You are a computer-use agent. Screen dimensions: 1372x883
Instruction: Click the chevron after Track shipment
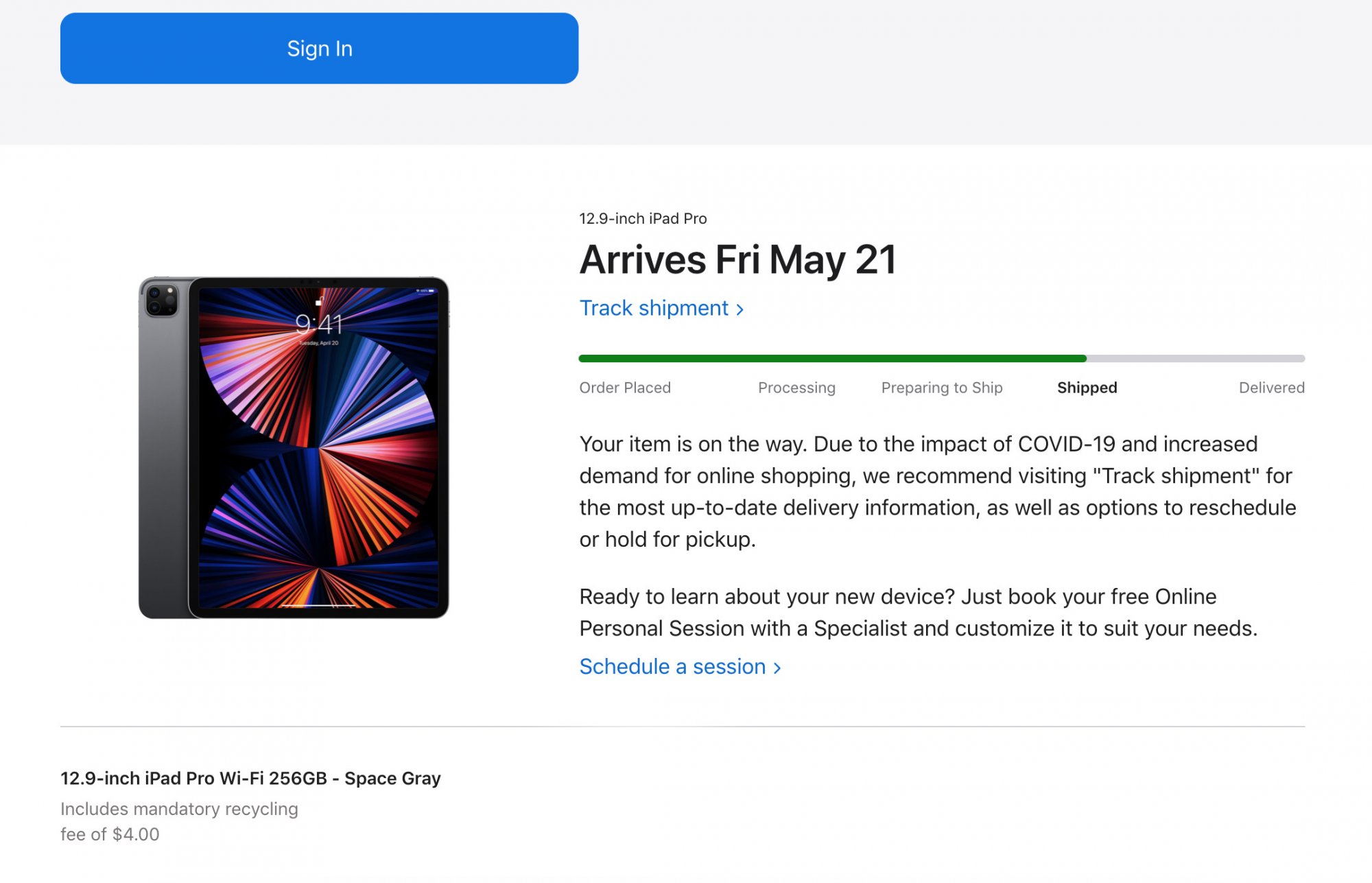[740, 309]
